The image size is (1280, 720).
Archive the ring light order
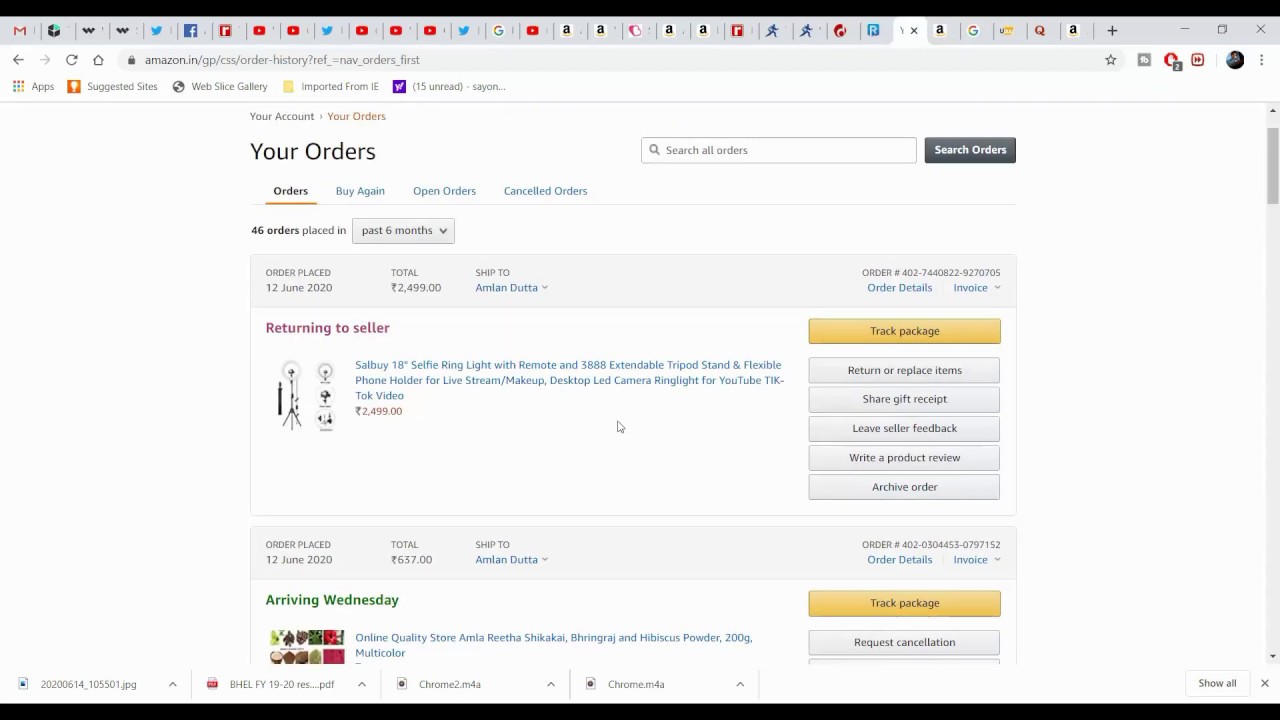point(904,487)
